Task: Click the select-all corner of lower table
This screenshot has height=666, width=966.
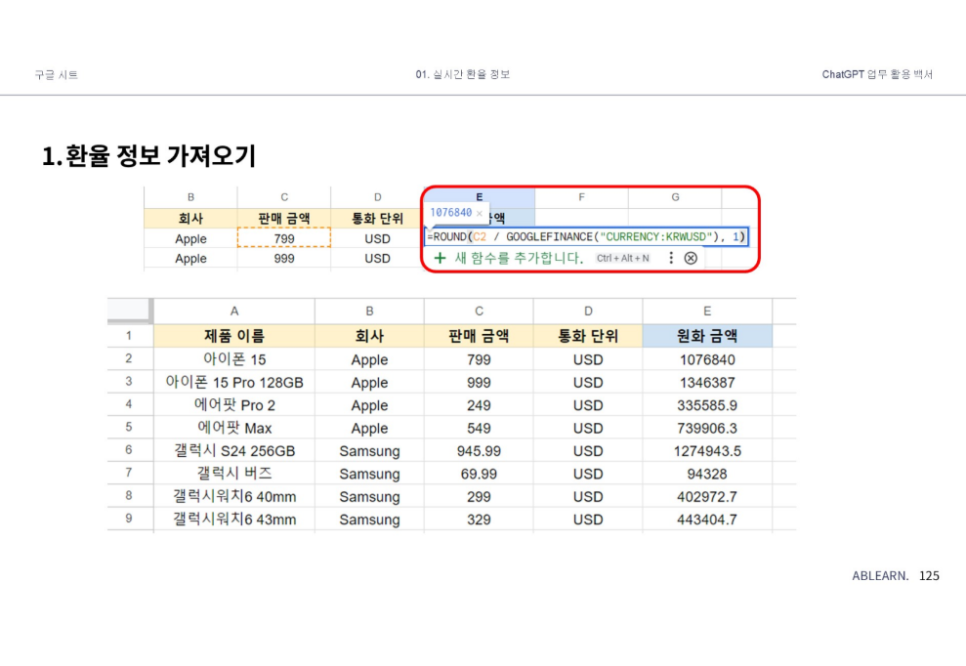Action: coord(129,311)
